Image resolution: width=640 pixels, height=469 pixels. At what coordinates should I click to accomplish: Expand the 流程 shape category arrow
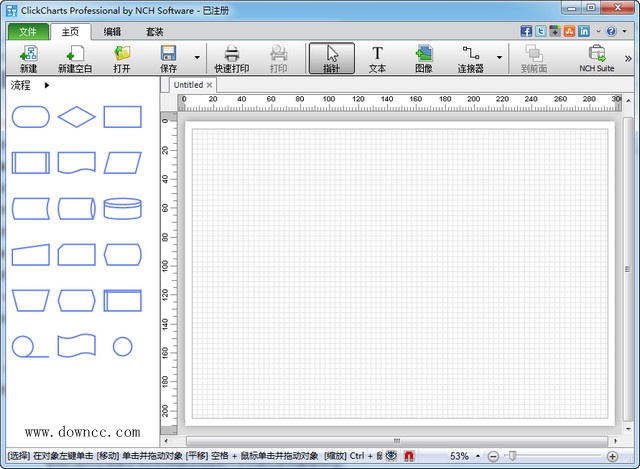pyautogui.click(x=46, y=85)
